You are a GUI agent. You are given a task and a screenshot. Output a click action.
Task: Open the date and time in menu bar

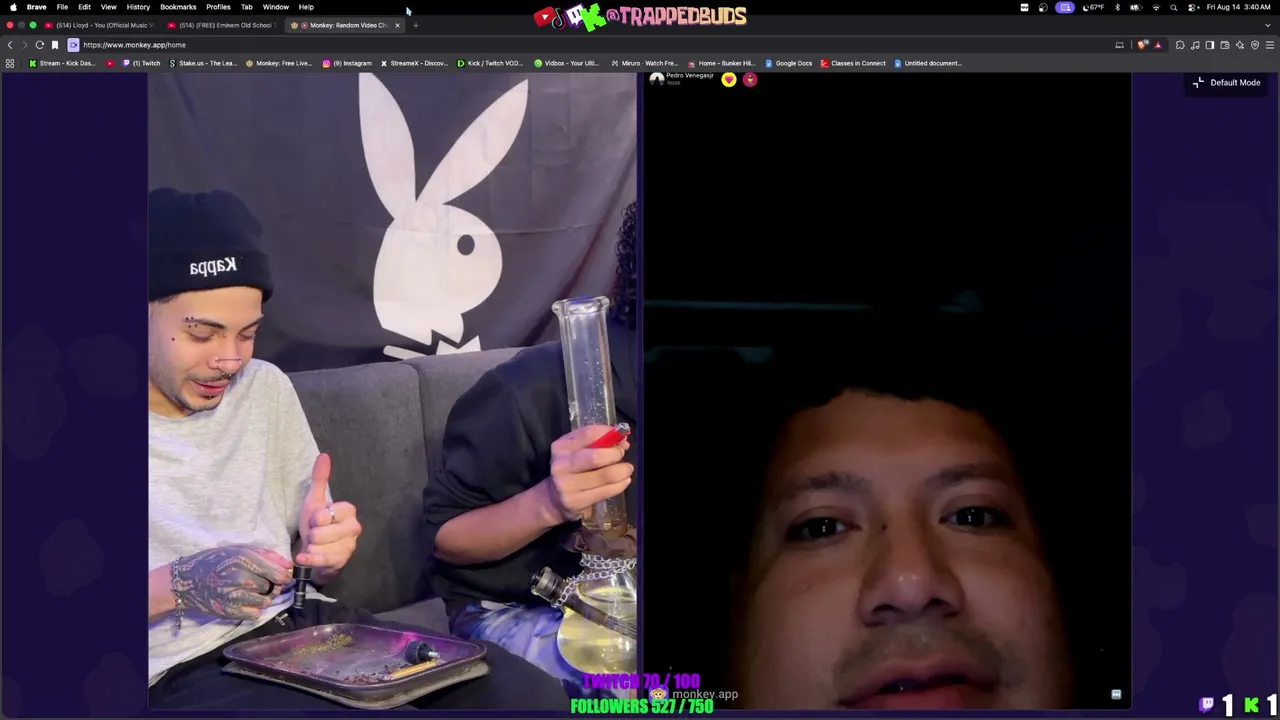pos(1238,7)
